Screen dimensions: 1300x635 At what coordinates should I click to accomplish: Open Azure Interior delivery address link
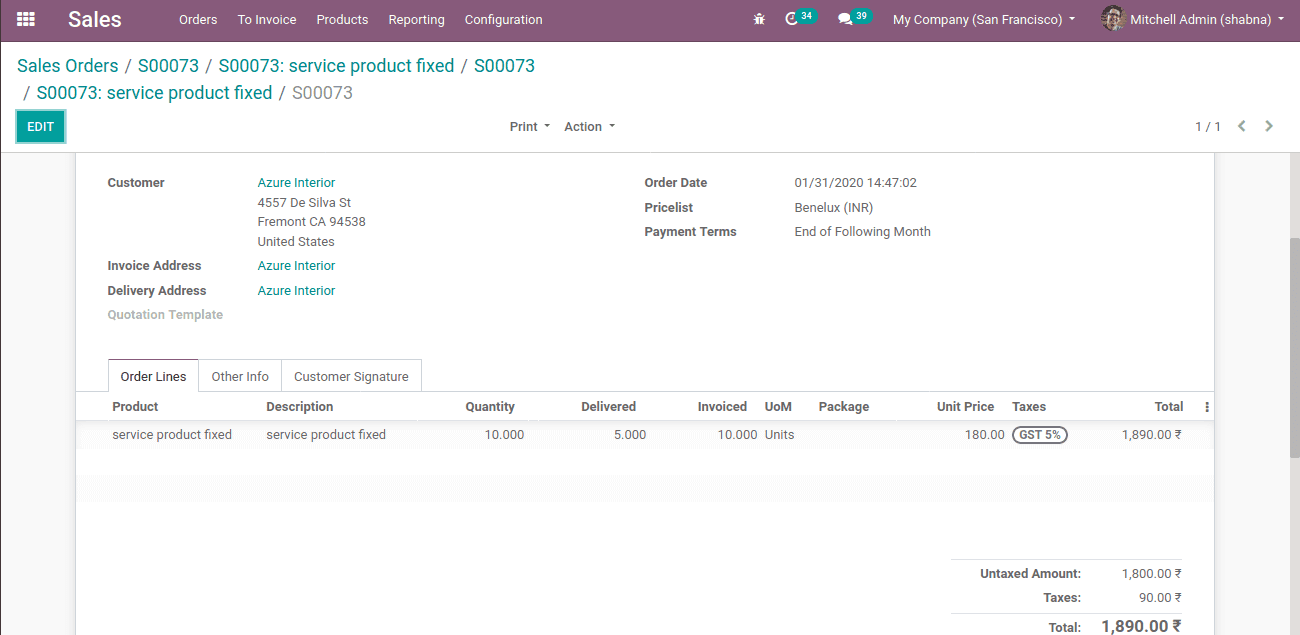coord(296,291)
